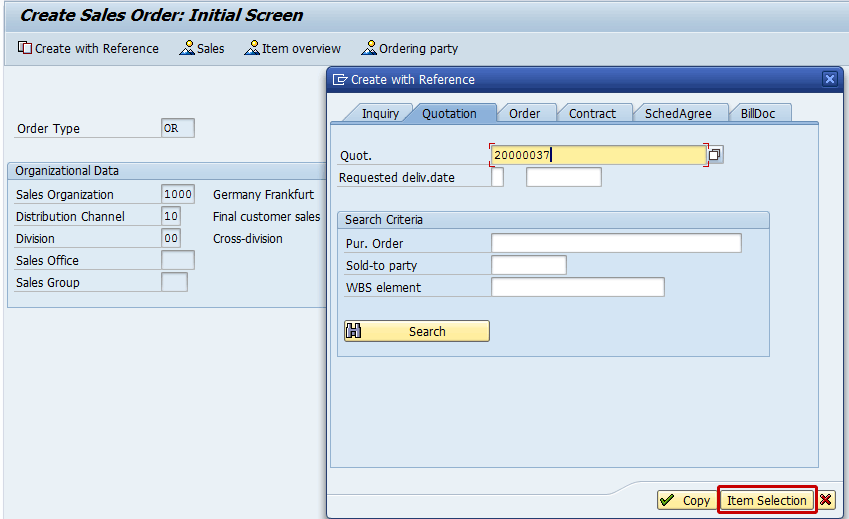The height and width of the screenshot is (519, 849).
Task: Open the Item overview toolbar button
Action: (x=293, y=49)
